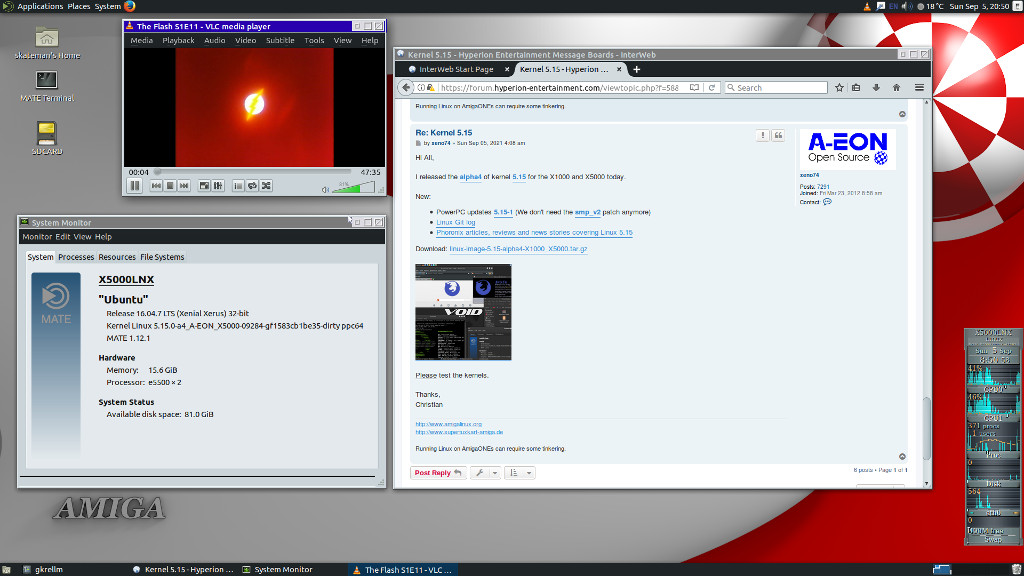The height and width of the screenshot is (576, 1024).
Task: Stop playback in VLC
Action: click(x=170, y=186)
